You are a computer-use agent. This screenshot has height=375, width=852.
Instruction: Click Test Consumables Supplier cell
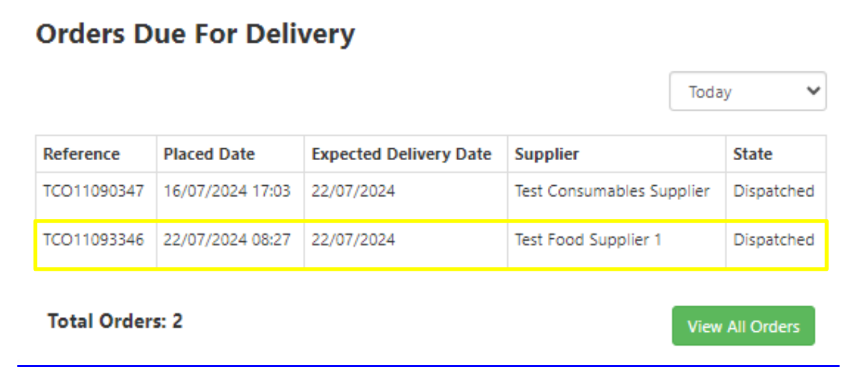pos(612,191)
